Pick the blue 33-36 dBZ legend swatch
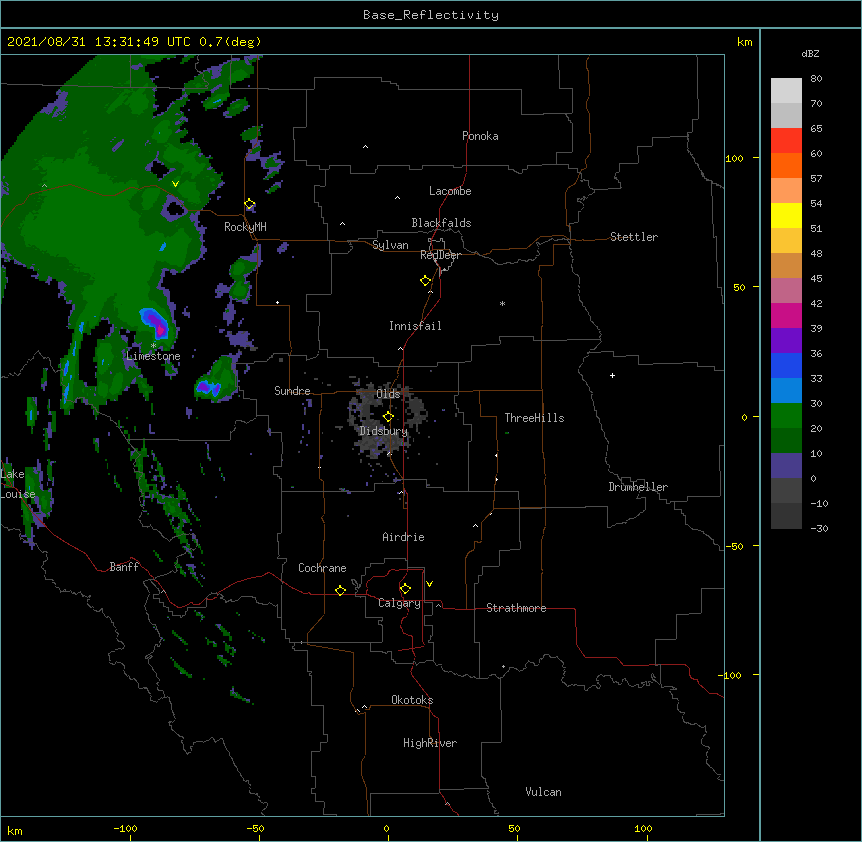This screenshot has width=862, height=842. click(786, 365)
